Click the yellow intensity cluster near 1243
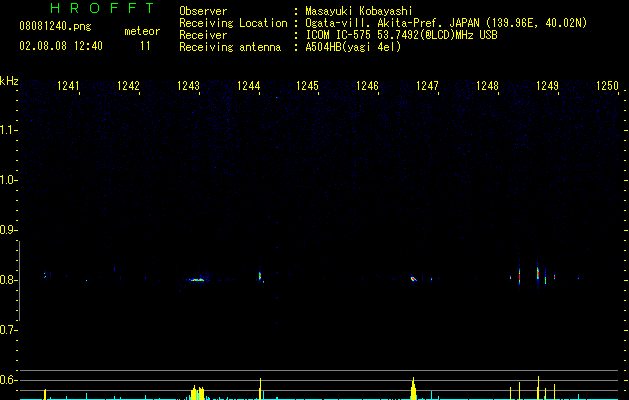This screenshot has width=629, height=400. tap(197, 392)
